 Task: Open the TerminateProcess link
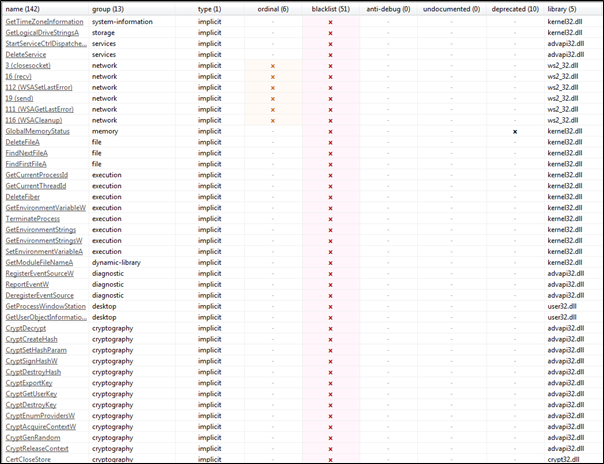point(33,219)
